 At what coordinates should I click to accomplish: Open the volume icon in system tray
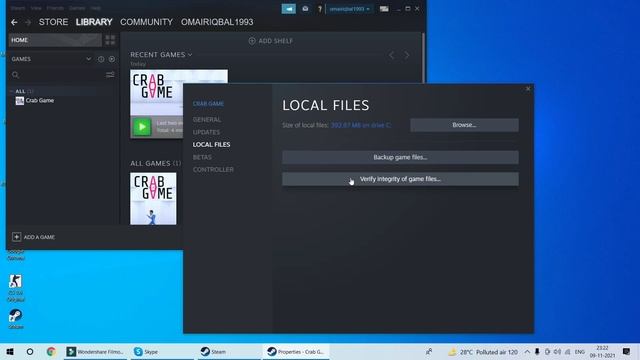(557, 352)
